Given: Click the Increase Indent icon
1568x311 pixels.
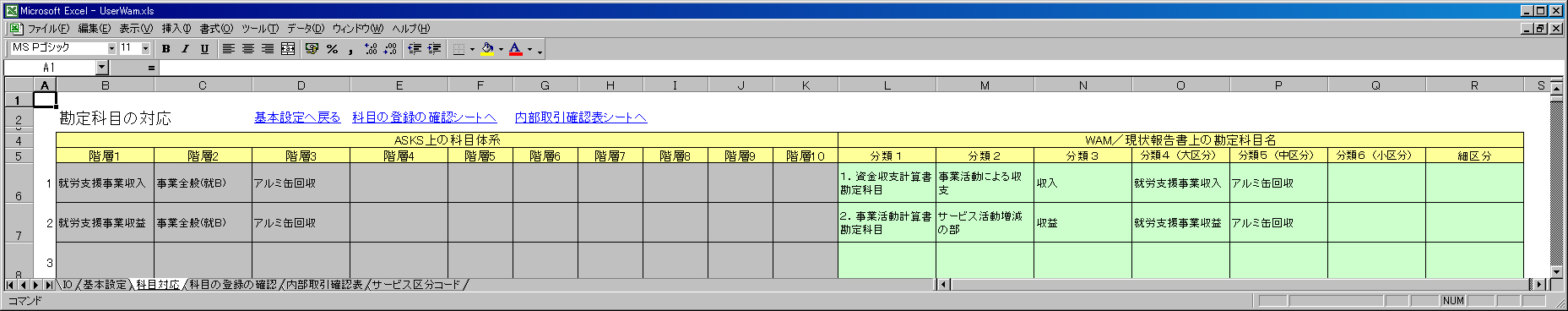Looking at the screenshot, I should coord(434,49).
